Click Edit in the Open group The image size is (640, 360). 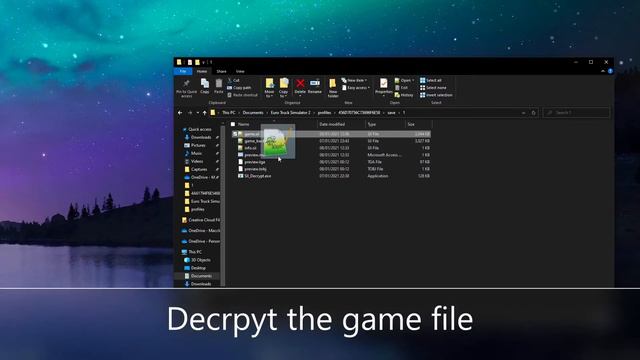click(401, 88)
